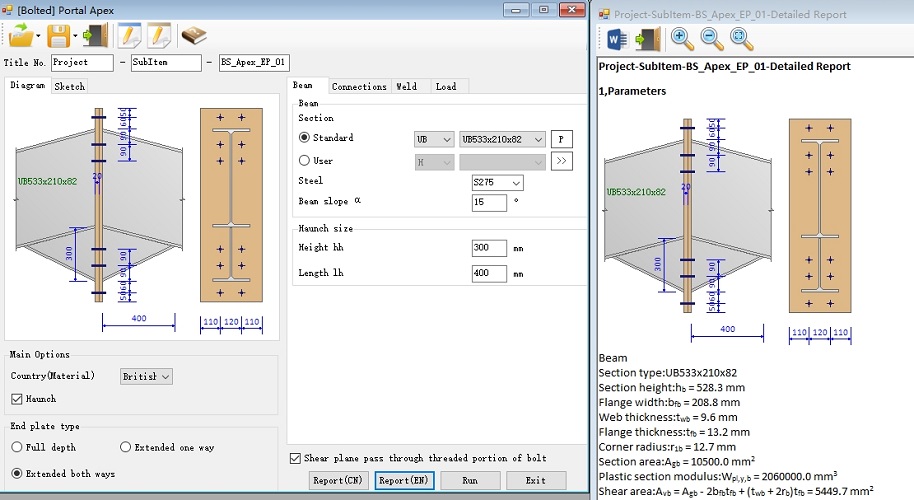
Task: Open the Weld tab
Action: click(407, 86)
